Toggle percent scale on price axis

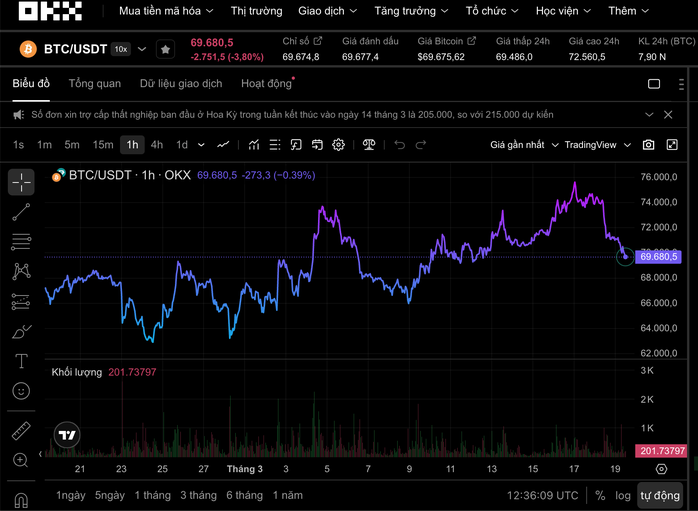600,495
